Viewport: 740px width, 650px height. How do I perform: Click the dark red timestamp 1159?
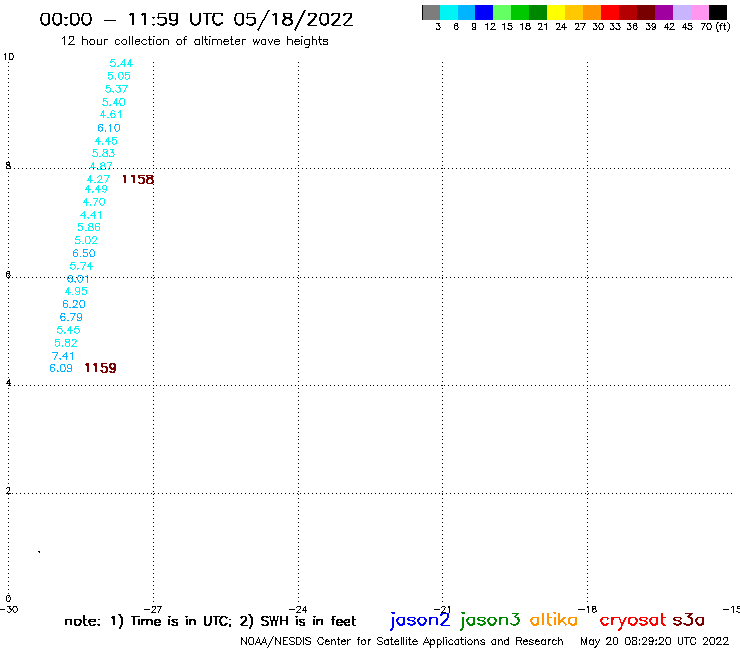click(100, 368)
